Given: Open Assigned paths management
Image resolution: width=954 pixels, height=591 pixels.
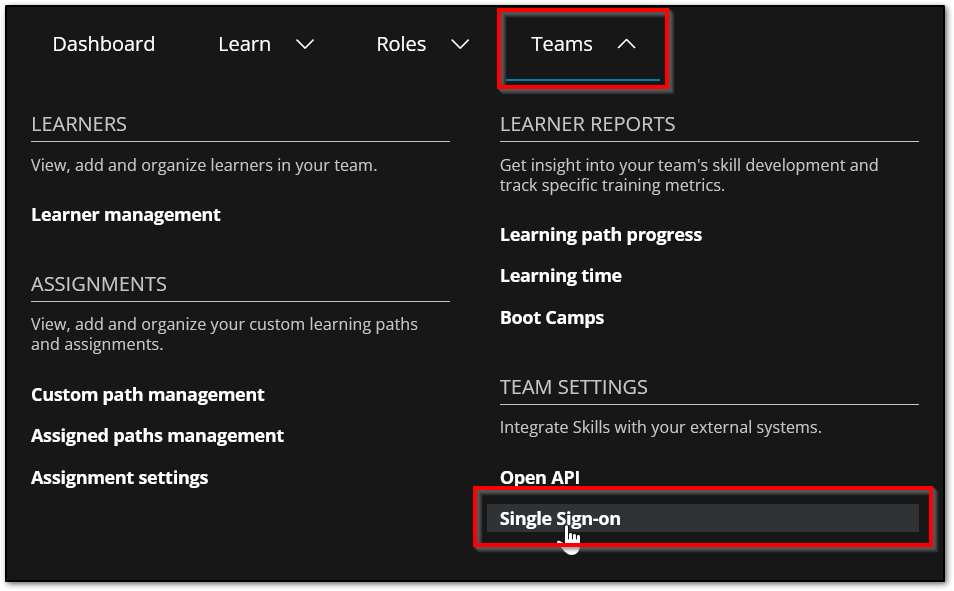Looking at the screenshot, I should [157, 435].
